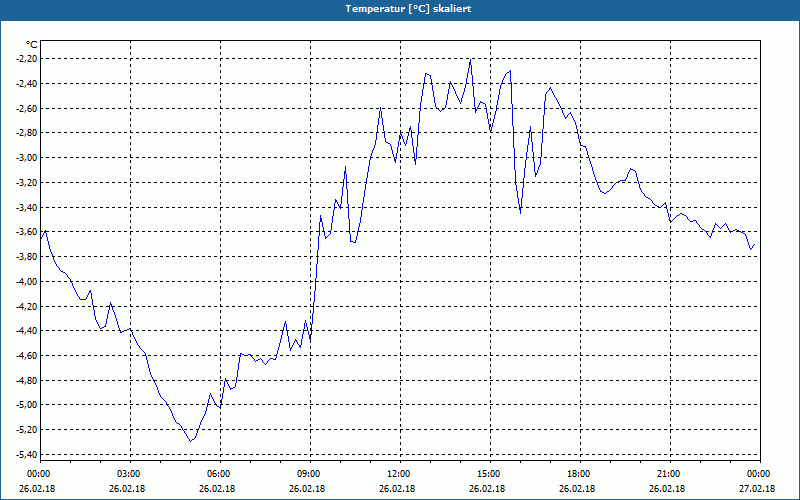800x500 pixels.
Task: Pick the -4,20 y-axis label
Action: [x=27, y=306]
